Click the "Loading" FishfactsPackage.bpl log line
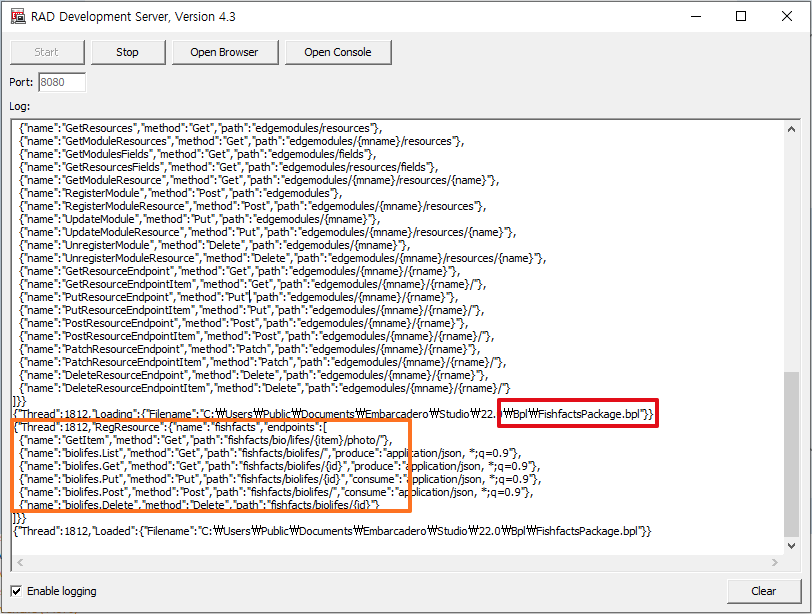 [334, 414]
